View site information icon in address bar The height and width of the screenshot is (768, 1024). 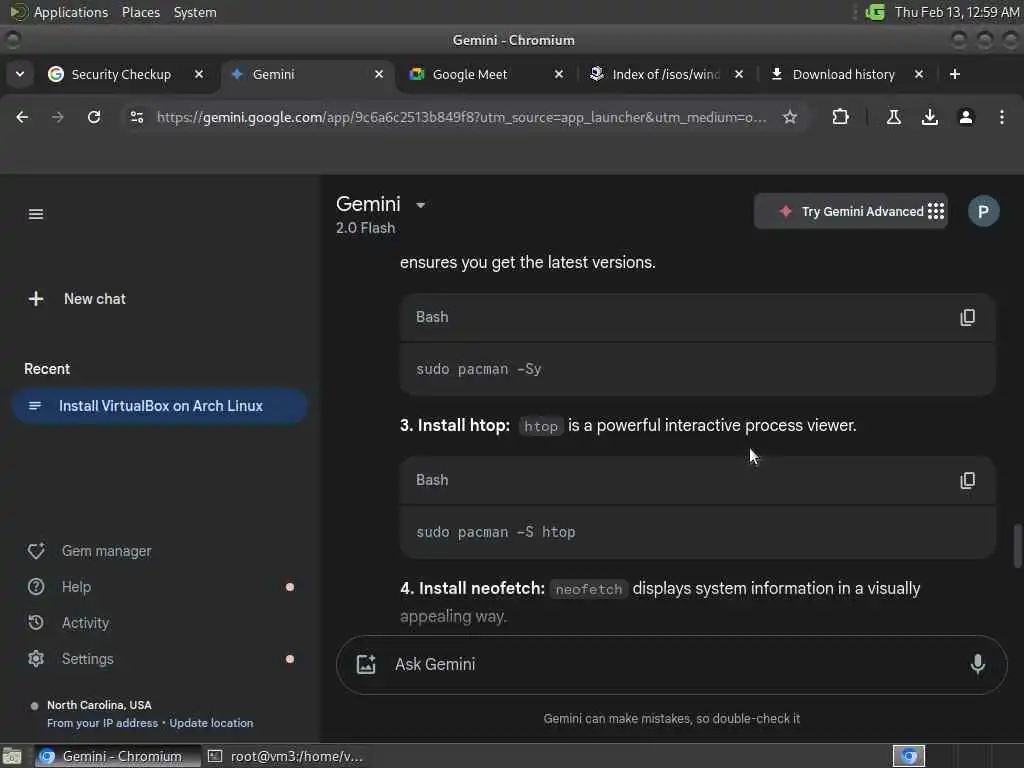coord(136,117)
